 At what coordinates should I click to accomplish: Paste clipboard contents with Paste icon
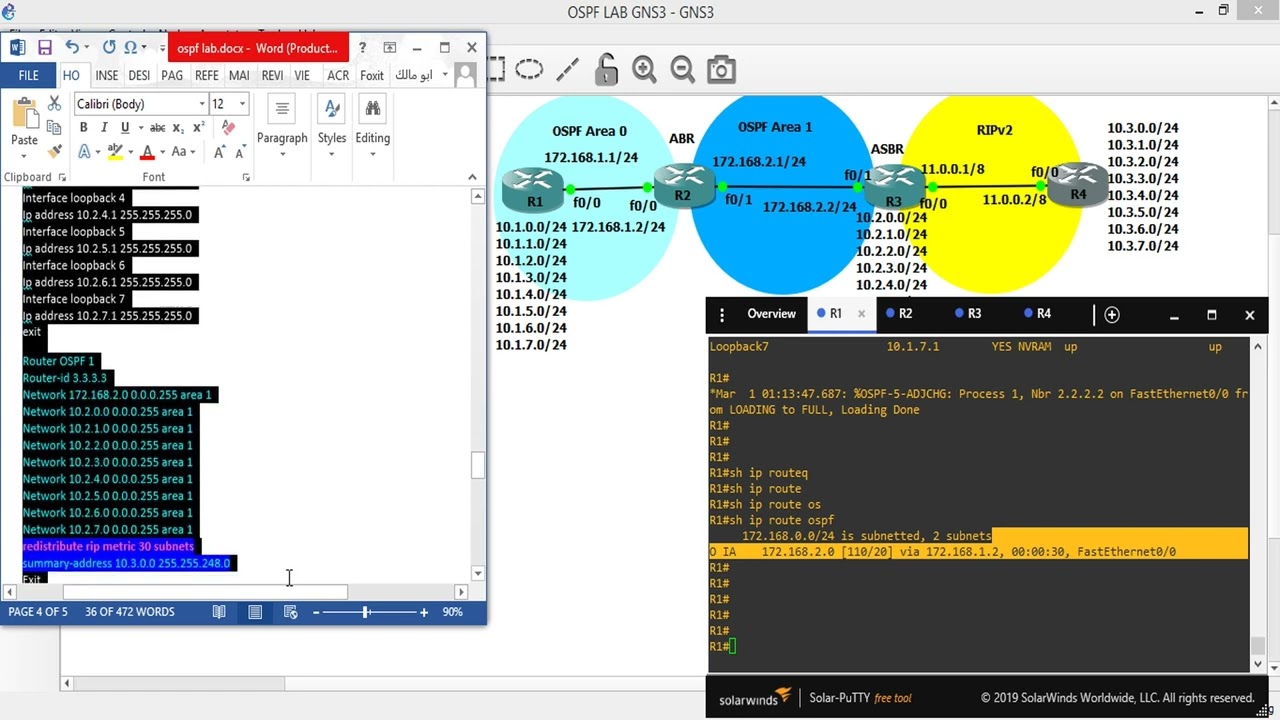pyautogui.click(x=24, y=112)
